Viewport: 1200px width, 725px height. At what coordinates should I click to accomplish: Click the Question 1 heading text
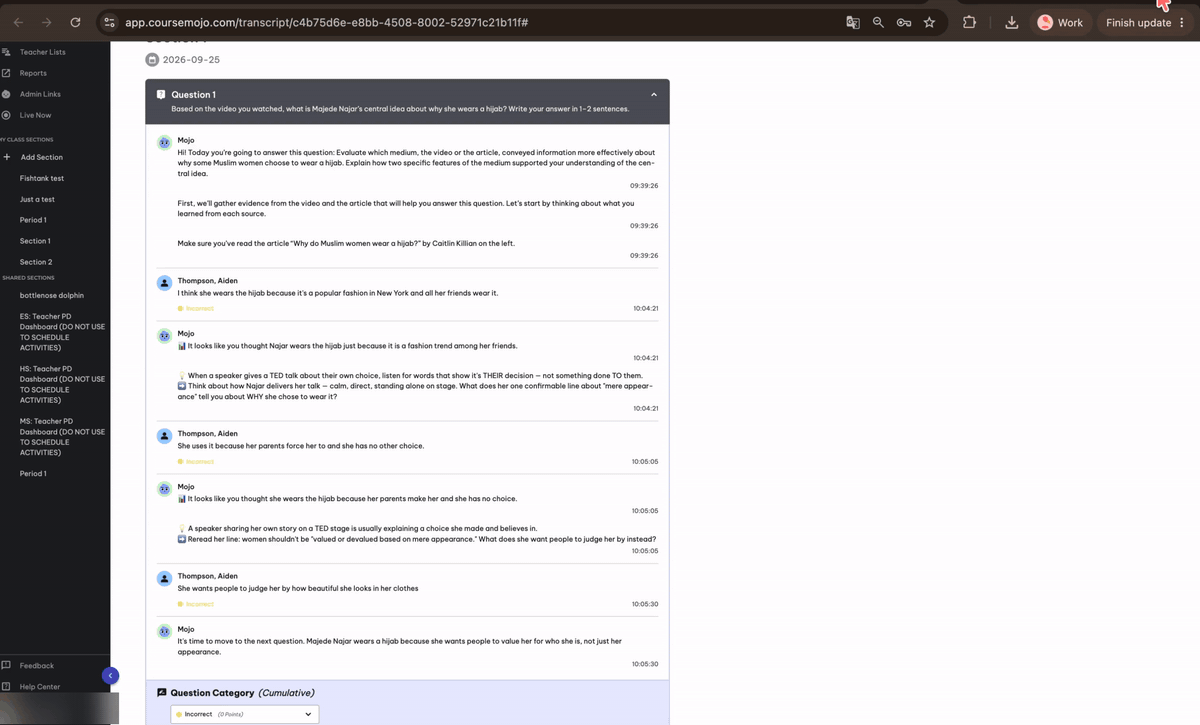(193, 95)
